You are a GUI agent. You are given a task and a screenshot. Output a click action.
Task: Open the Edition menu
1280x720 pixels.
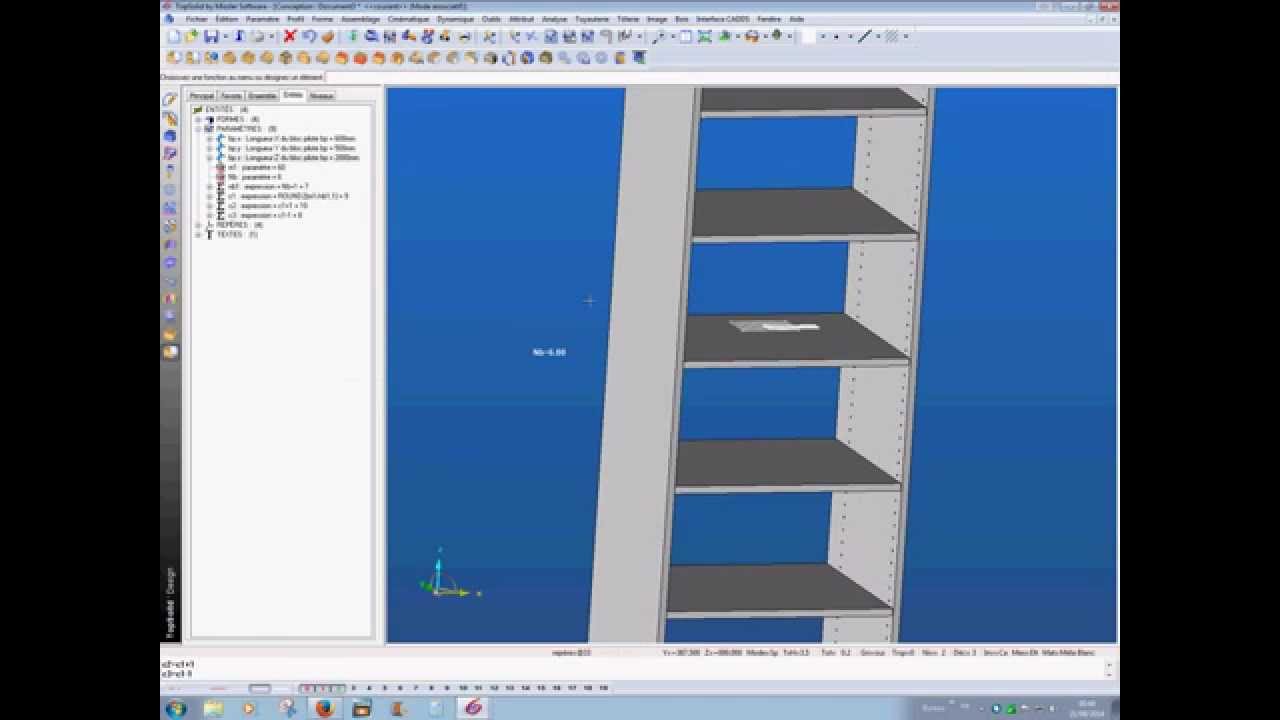click(227, 19)
